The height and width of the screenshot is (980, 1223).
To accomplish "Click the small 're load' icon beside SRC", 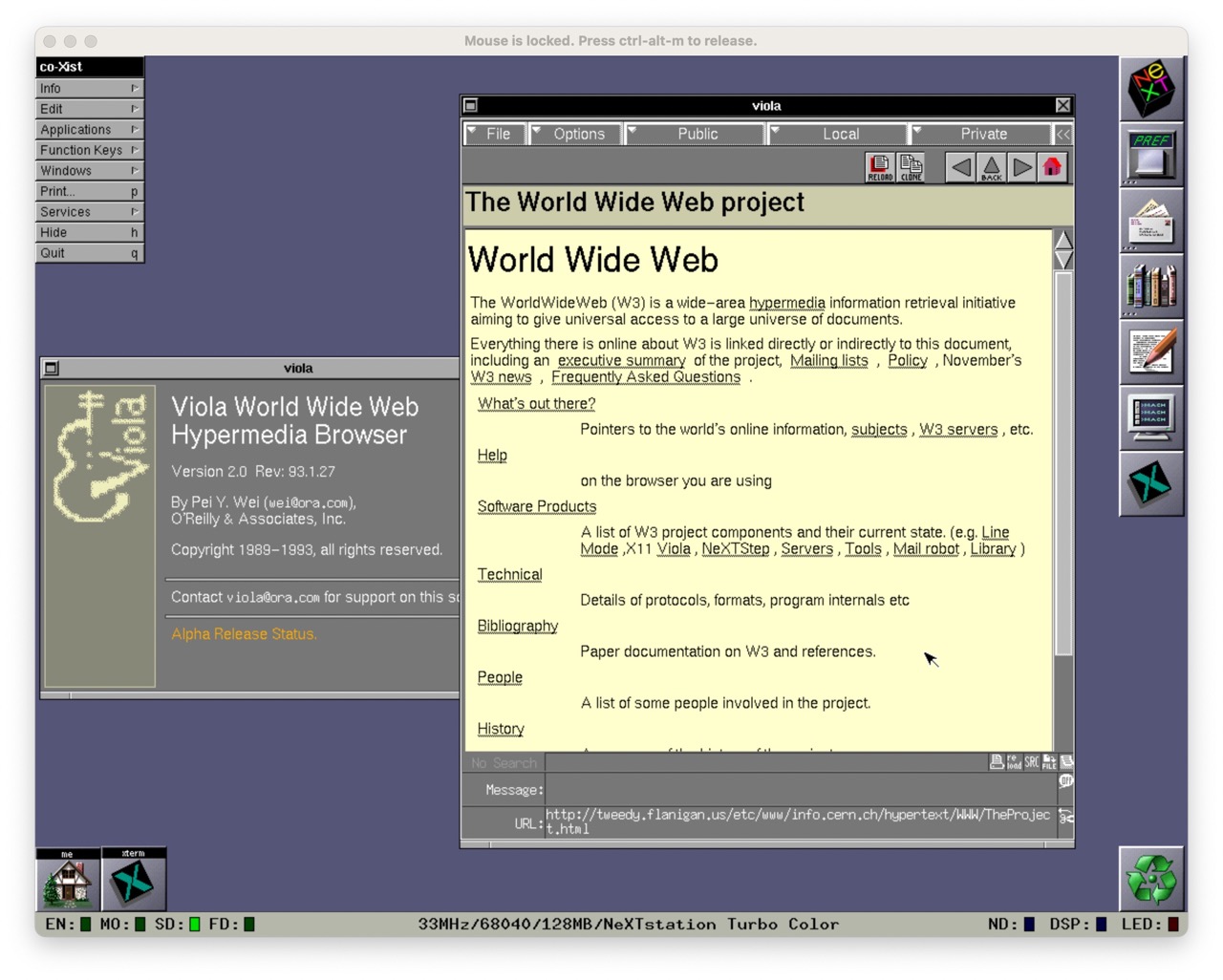I will point(1014,762).
